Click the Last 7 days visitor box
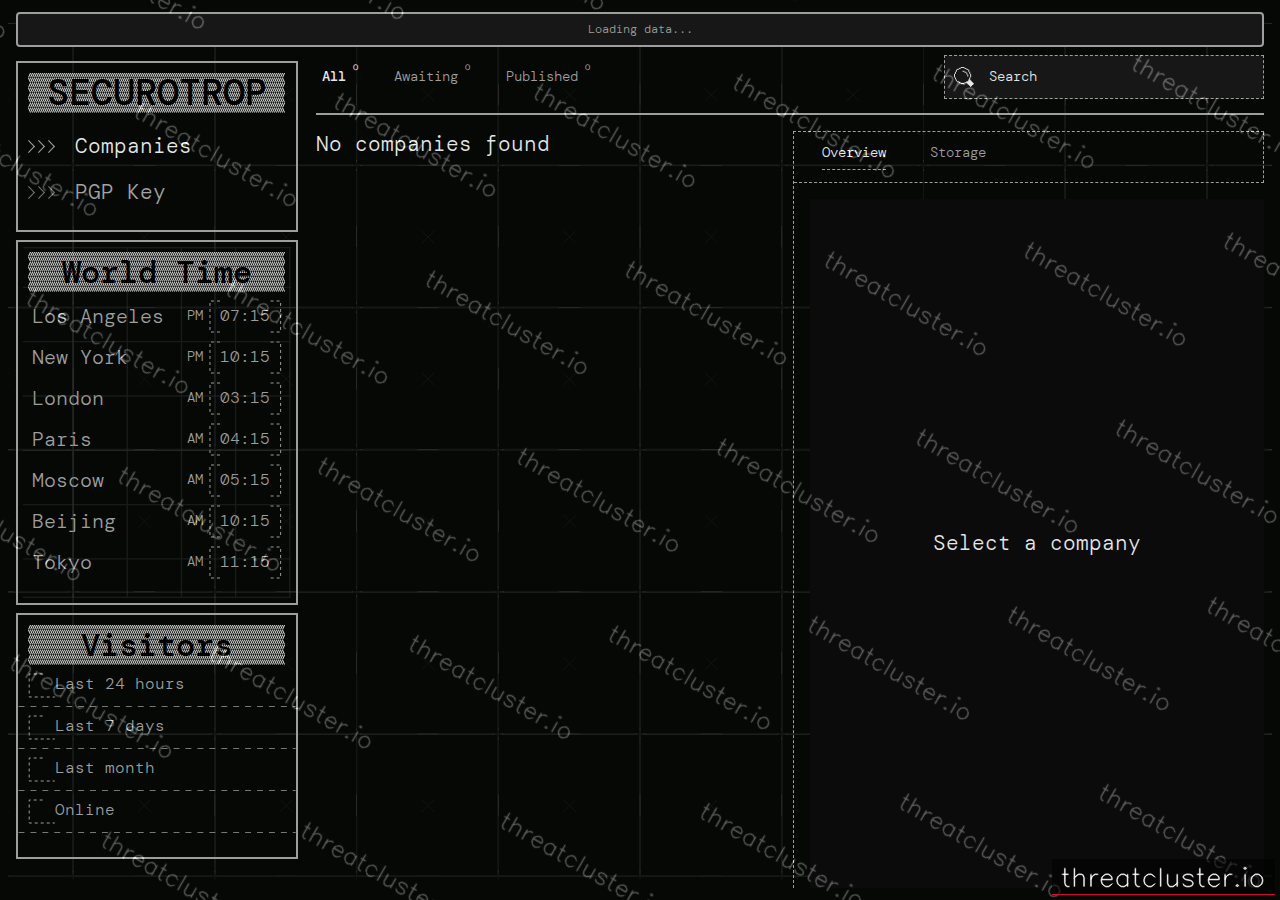 41,727
